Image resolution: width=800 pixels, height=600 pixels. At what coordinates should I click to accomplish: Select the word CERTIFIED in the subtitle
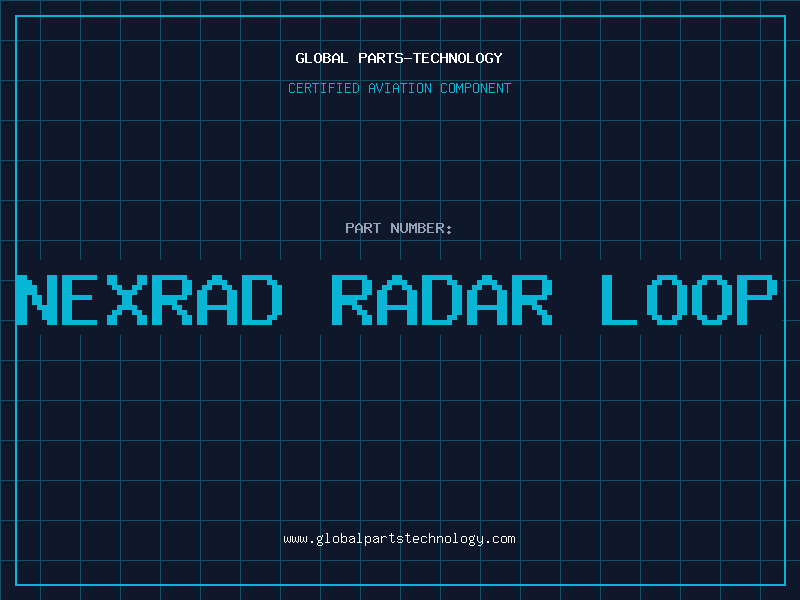[x=323, y=88]
